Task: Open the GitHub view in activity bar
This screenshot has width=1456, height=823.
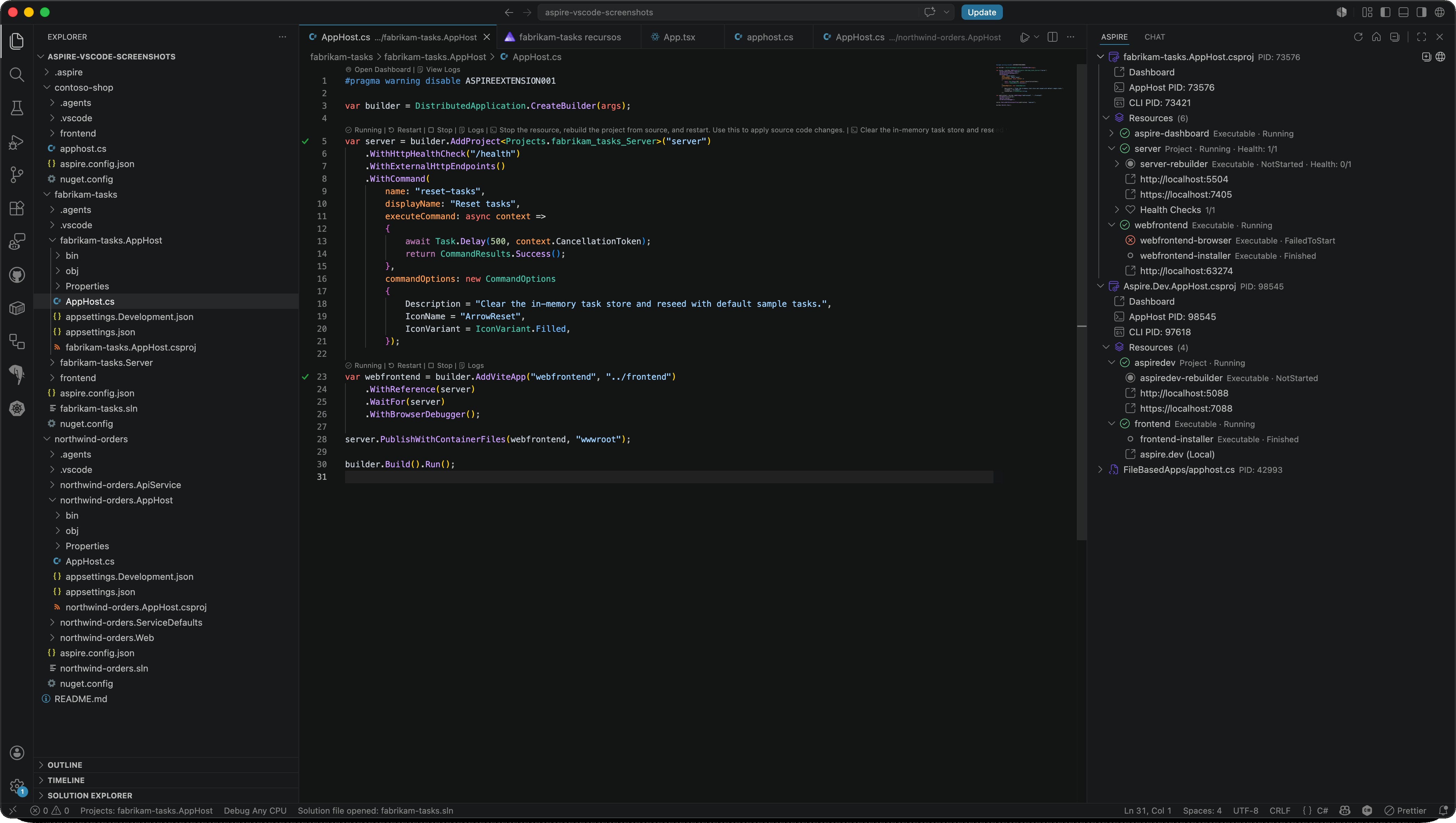Action: [x=17, y=275]
